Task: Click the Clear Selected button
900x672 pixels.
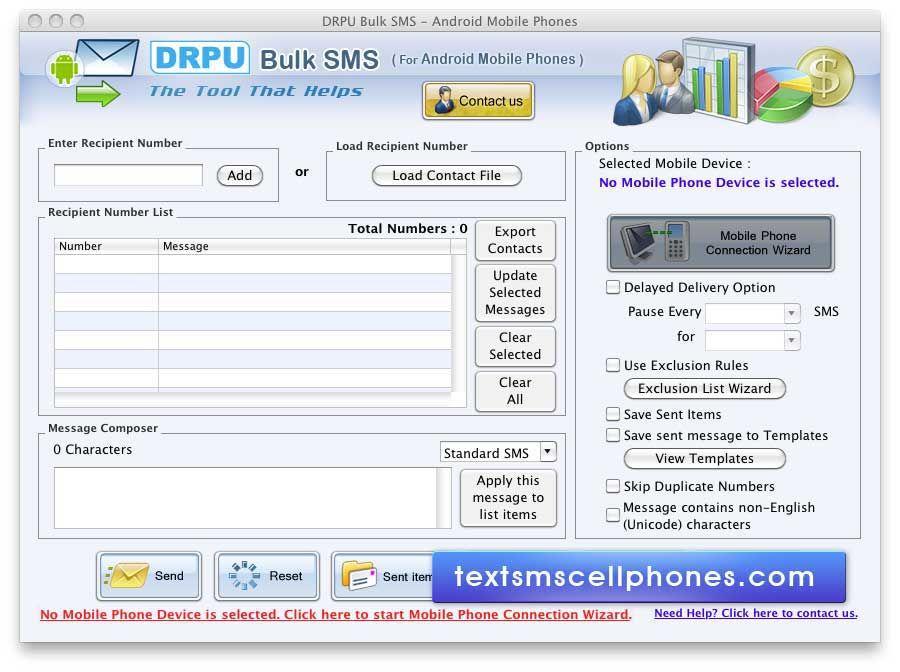Action: click(515, 346)
